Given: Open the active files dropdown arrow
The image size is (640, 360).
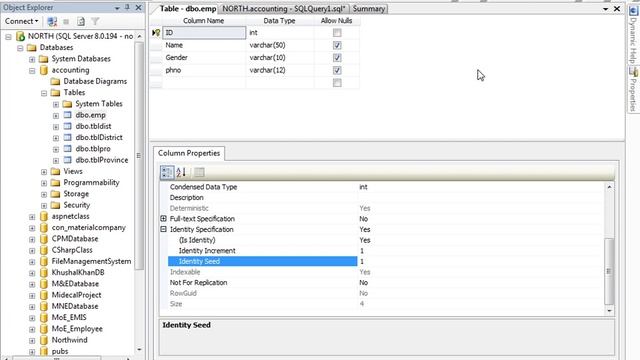Looking at the screenshot, I should coord(606,9).
